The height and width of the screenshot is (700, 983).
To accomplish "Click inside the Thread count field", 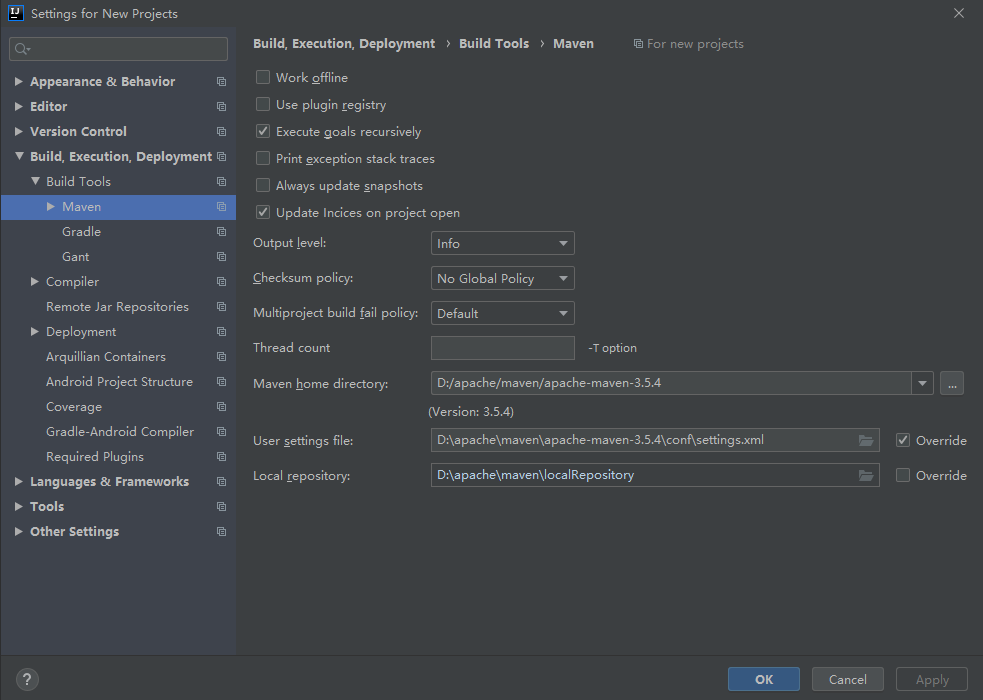I will click(502, 347).
